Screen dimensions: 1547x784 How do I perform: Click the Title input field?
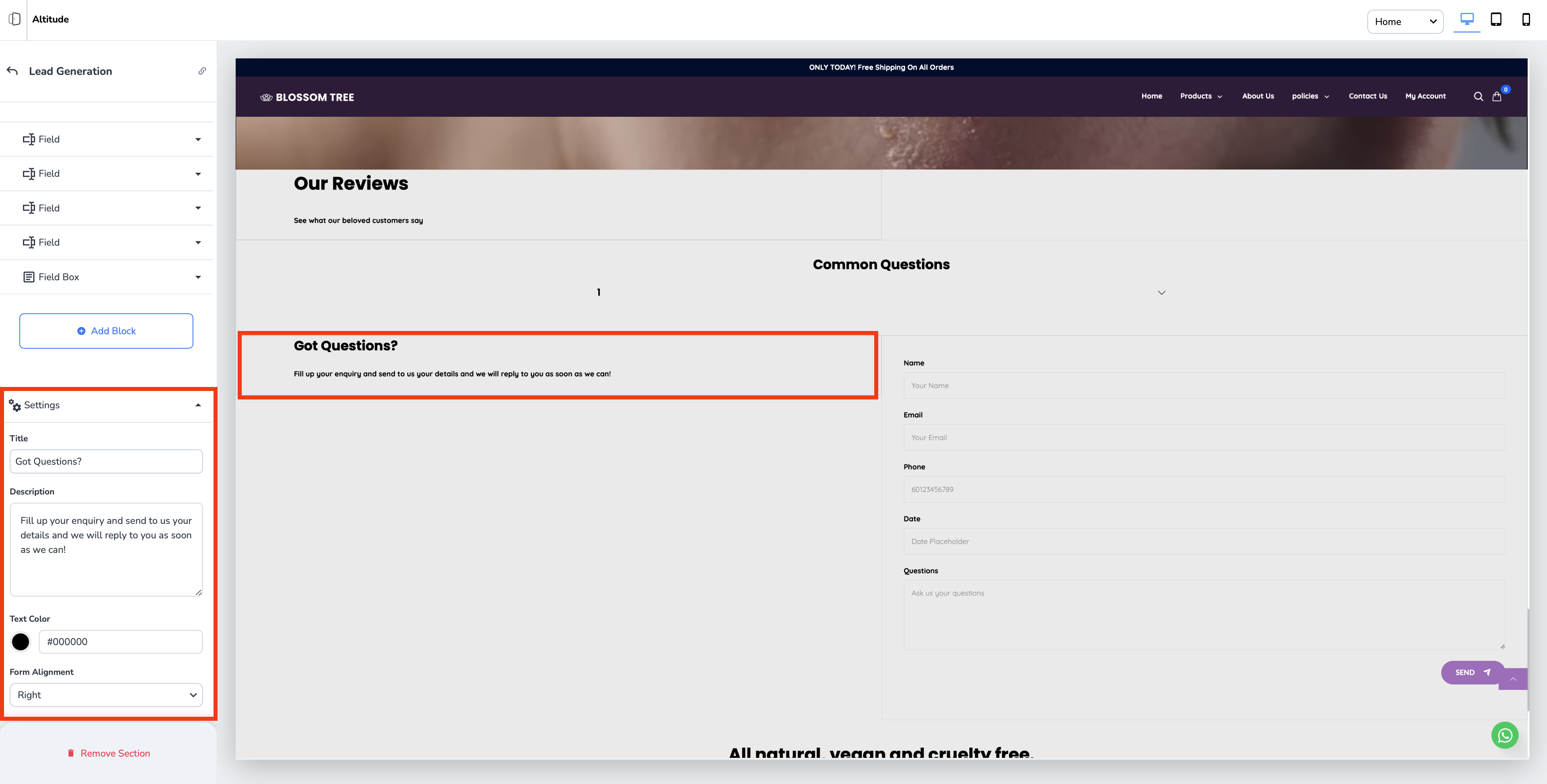click(x=106, y=461)
